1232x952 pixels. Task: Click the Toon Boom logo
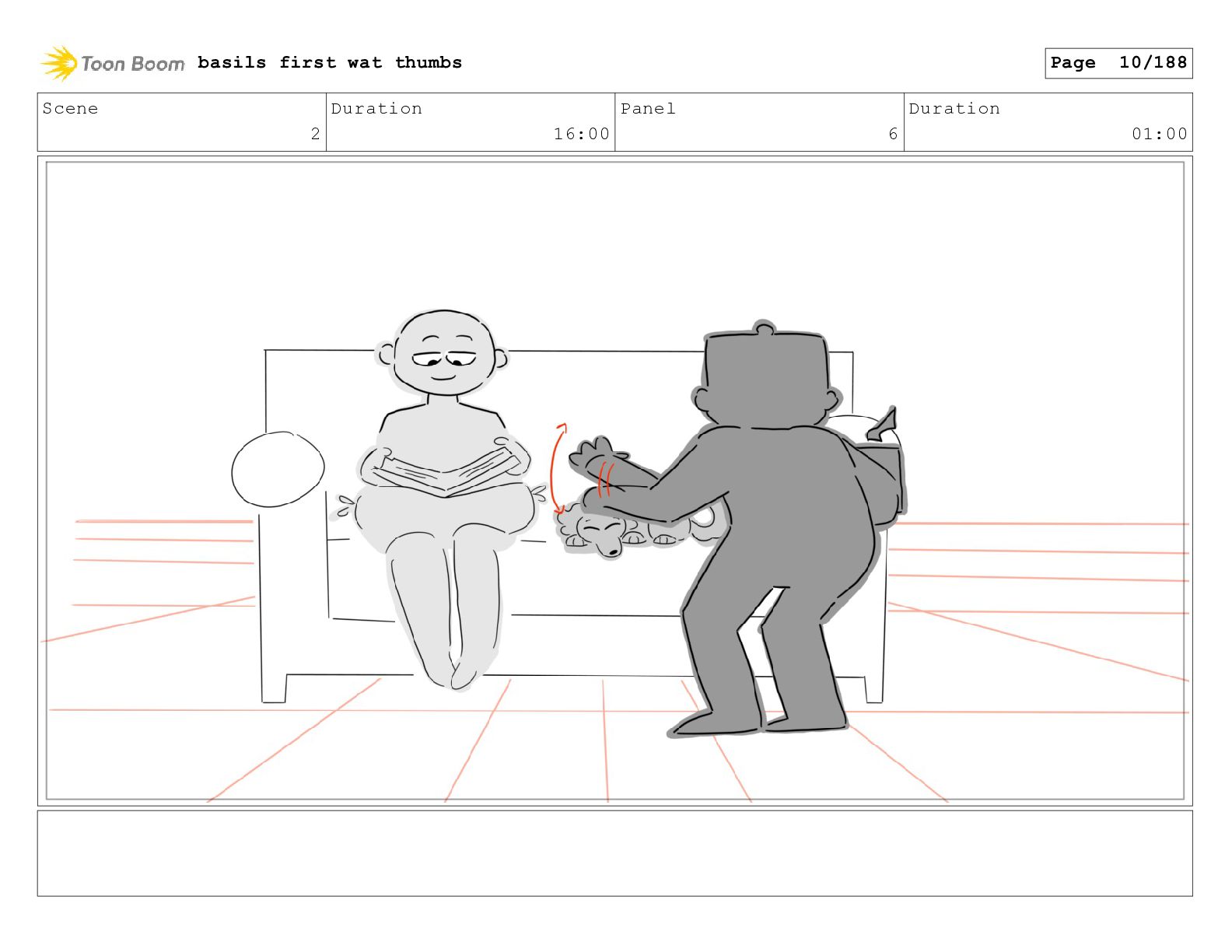click(113, 63)
